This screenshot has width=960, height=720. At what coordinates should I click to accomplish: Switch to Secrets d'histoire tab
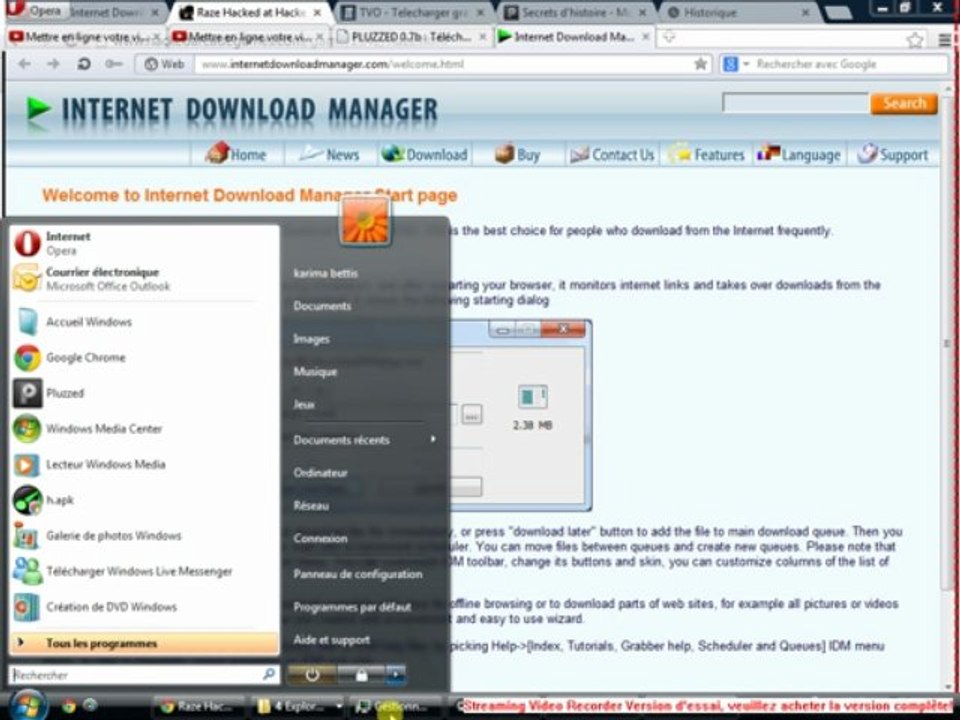click(x=574, y=12)
